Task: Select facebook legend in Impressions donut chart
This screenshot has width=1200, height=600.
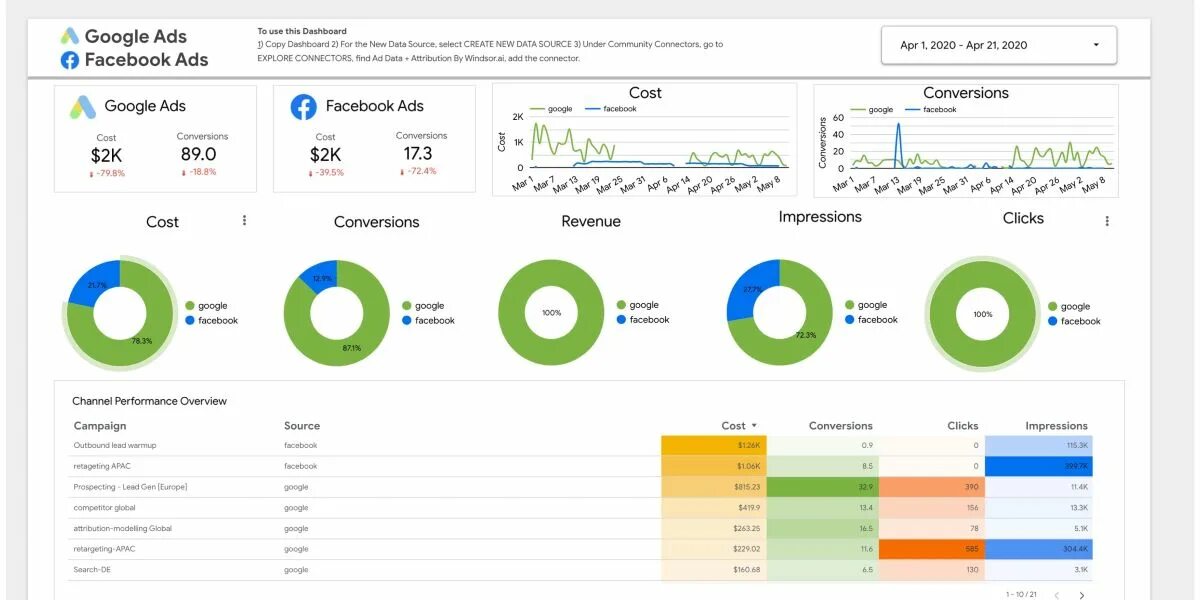Action: (x=872, y=320)
